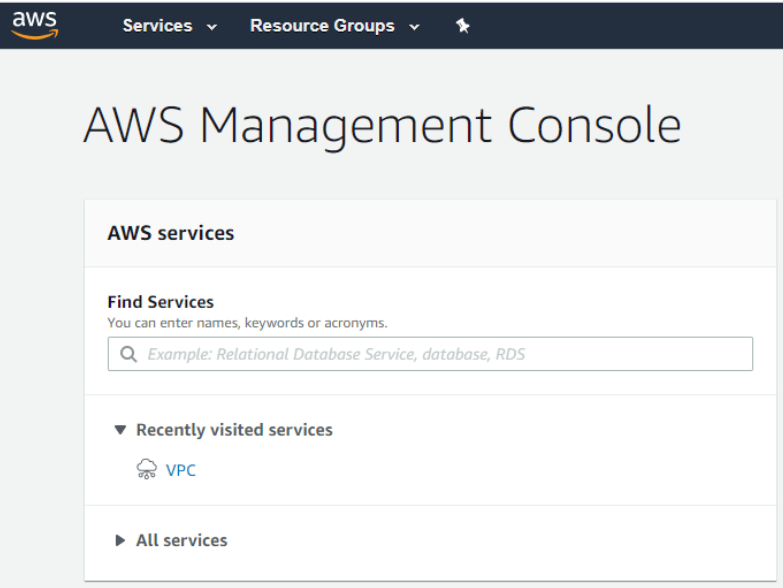The height and width of the screenshot is (588, 783).
Task: Click the pushpin shortcut icon
Action: [463, 26]
